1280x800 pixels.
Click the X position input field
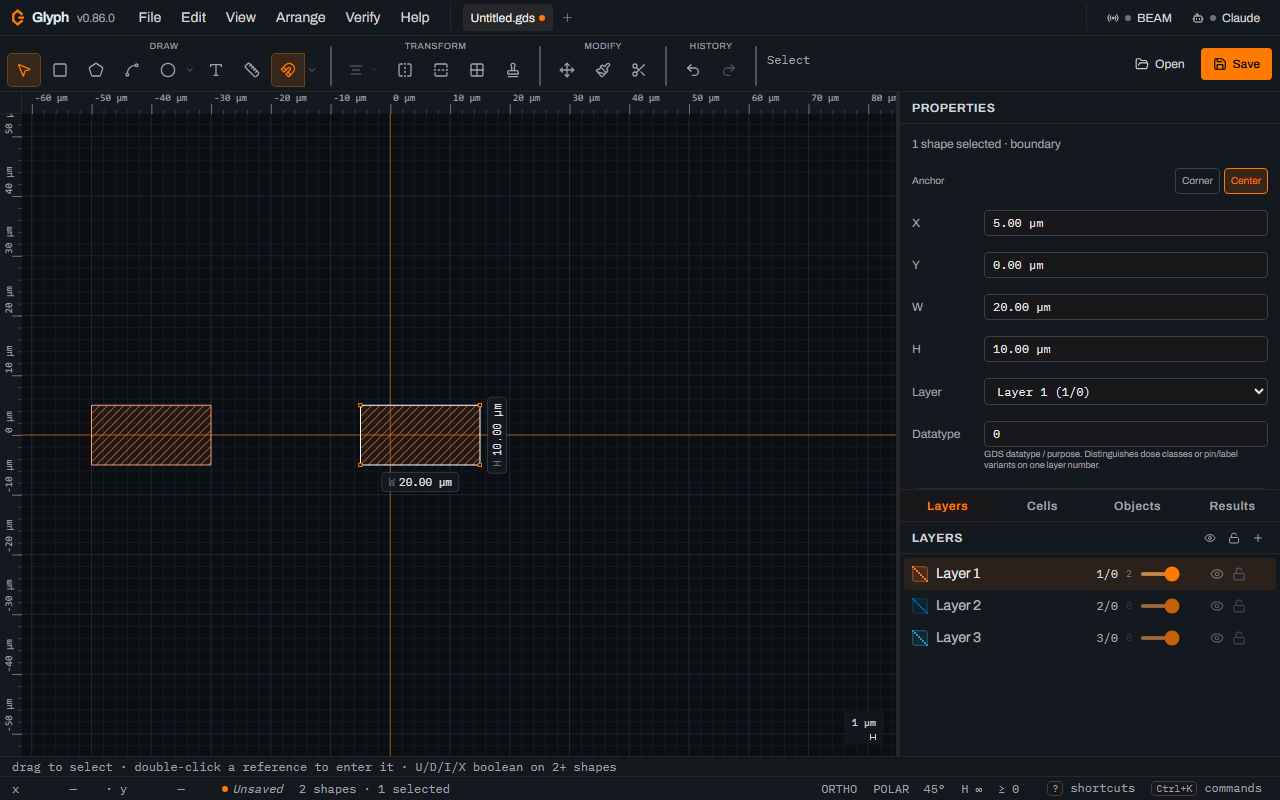1126,223
